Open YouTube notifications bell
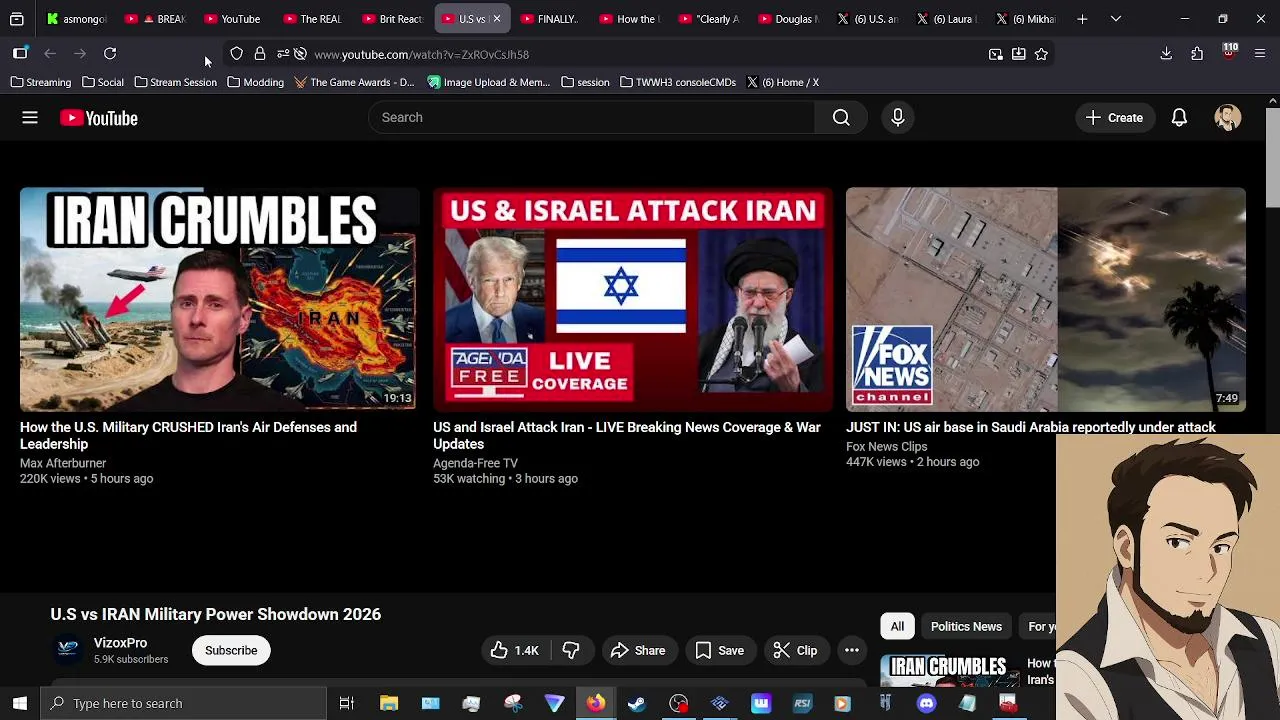The image size is (1280, 720). [x=1179, y=118]
